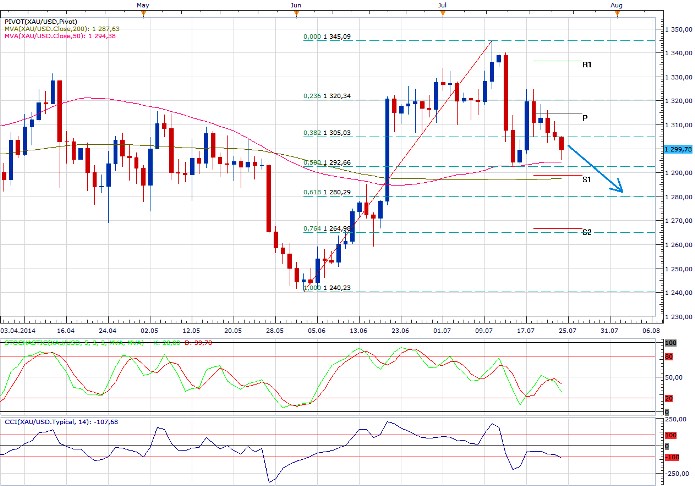Click the 0.000 Fibonacci level label at 1 345,09
The image size is (695, 486).
[328, 36]
